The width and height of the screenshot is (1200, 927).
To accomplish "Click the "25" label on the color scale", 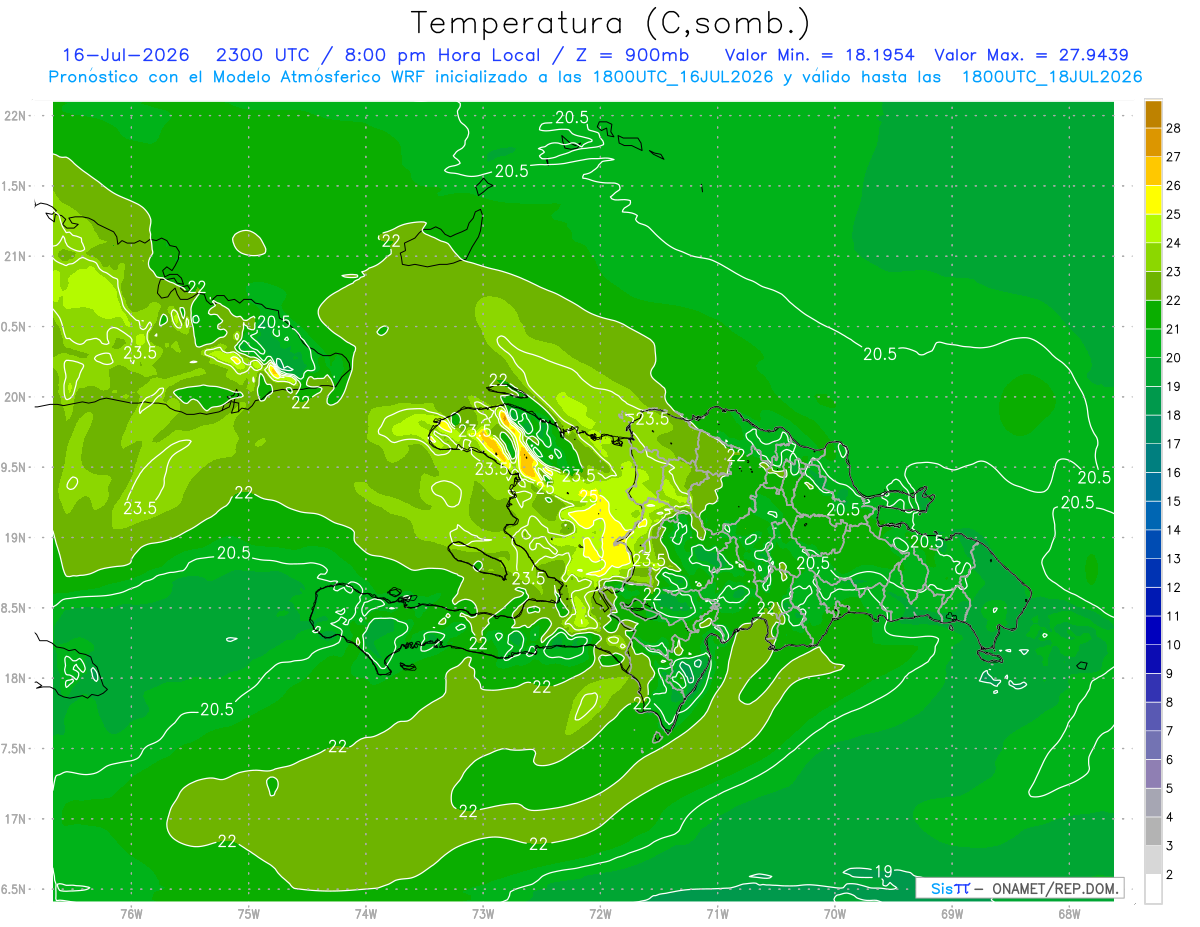I will 1174,214.
